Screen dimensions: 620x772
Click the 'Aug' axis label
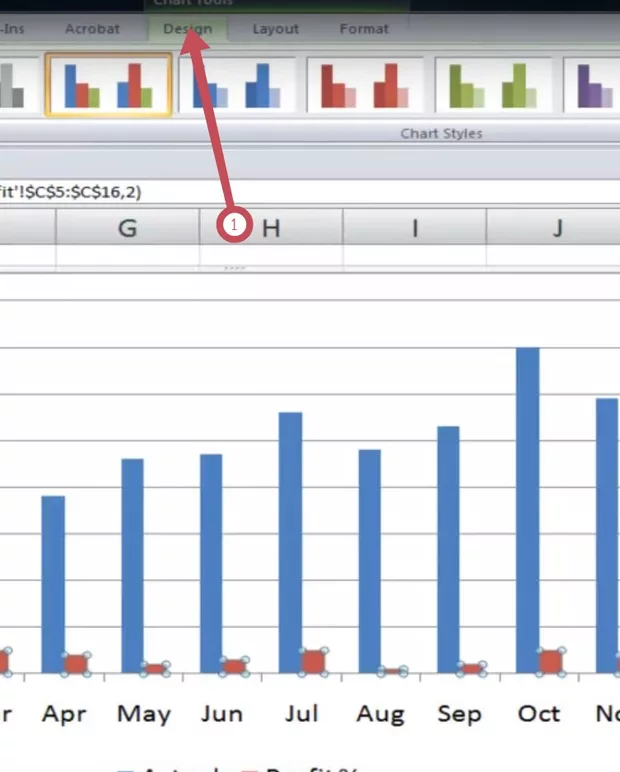[x=381, y=714]
